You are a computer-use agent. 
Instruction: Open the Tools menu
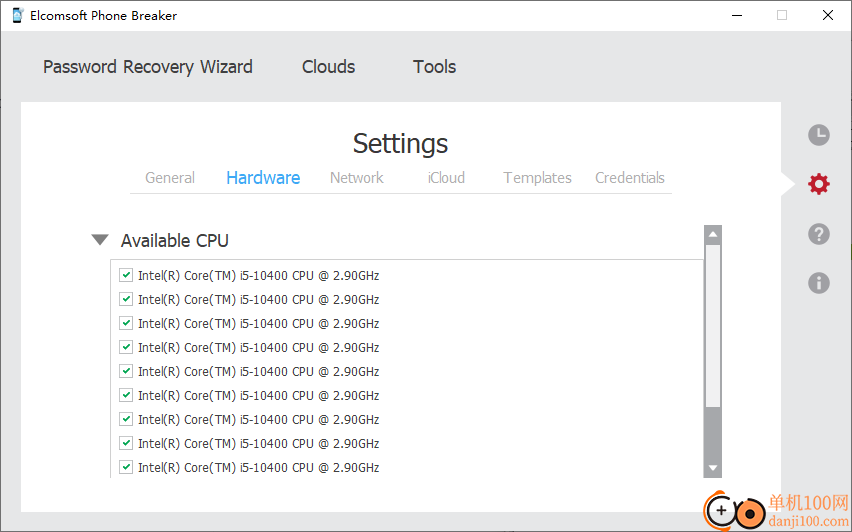(434, 67)
